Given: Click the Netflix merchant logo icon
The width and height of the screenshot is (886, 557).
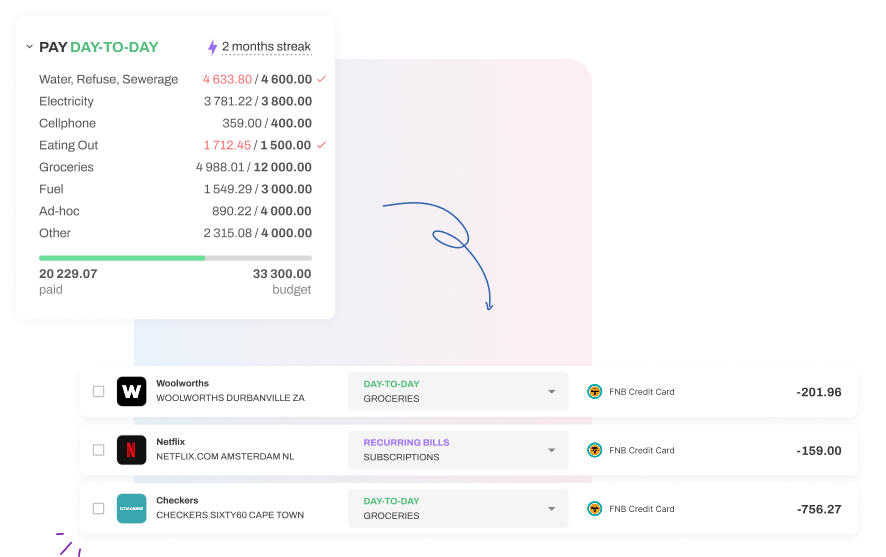Looking at the screenshot, I should click(x=132, y=450).
